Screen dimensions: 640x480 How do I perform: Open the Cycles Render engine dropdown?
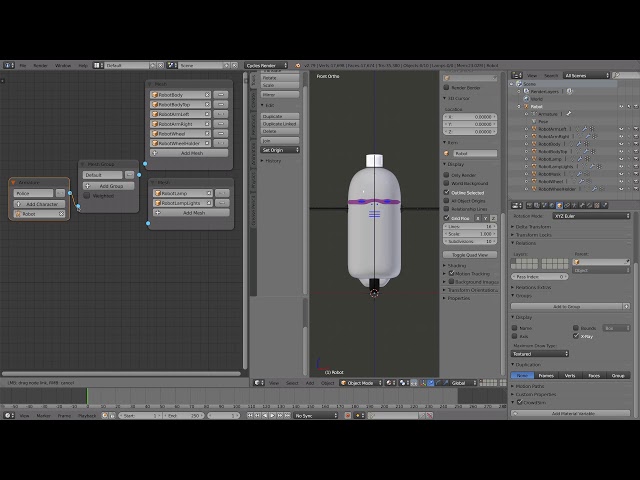(266, 65)
